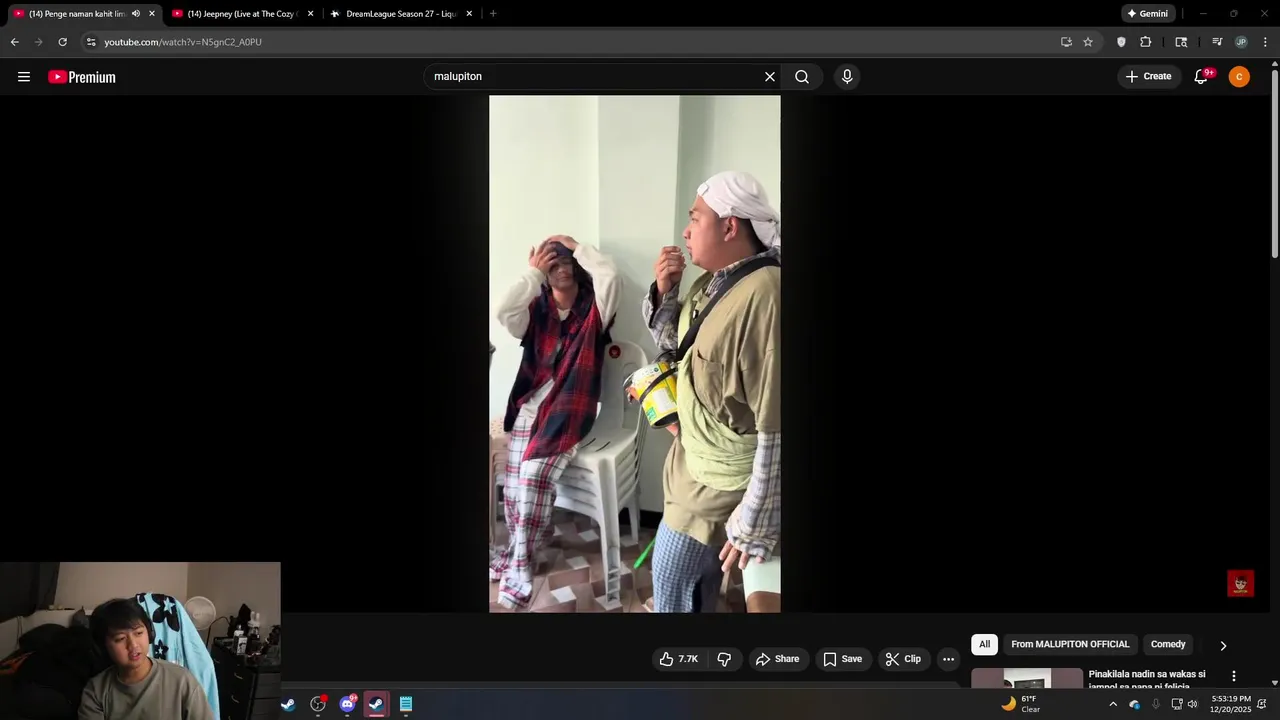The width and height of the screenshot is (1280, 720).
Task: Show next filter chips with arrow
Action: (1222, 646)
